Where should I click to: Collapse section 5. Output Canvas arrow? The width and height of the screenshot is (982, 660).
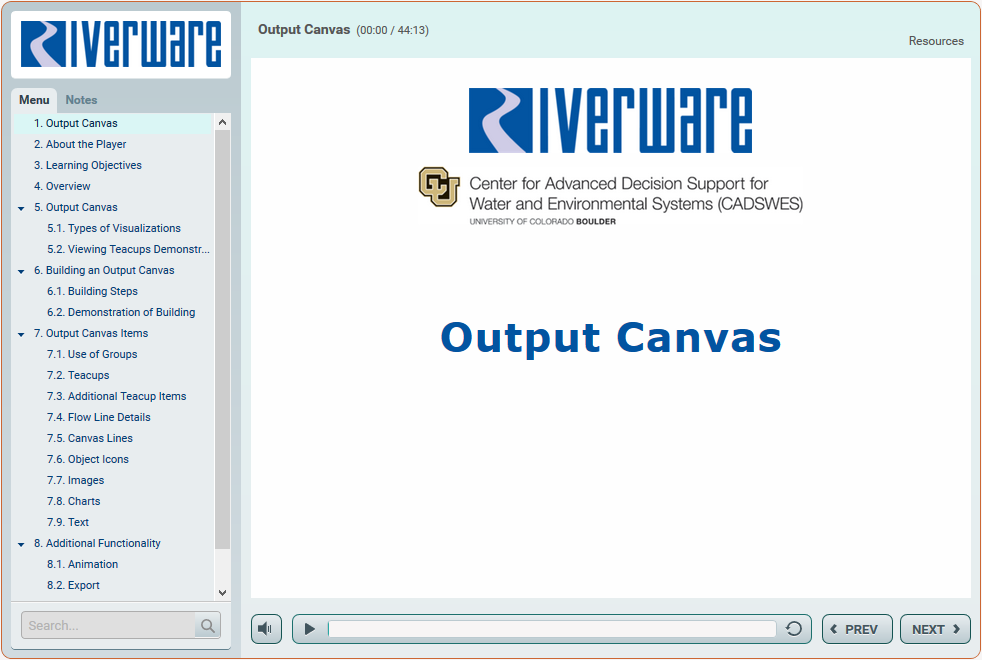pos(21,208)
